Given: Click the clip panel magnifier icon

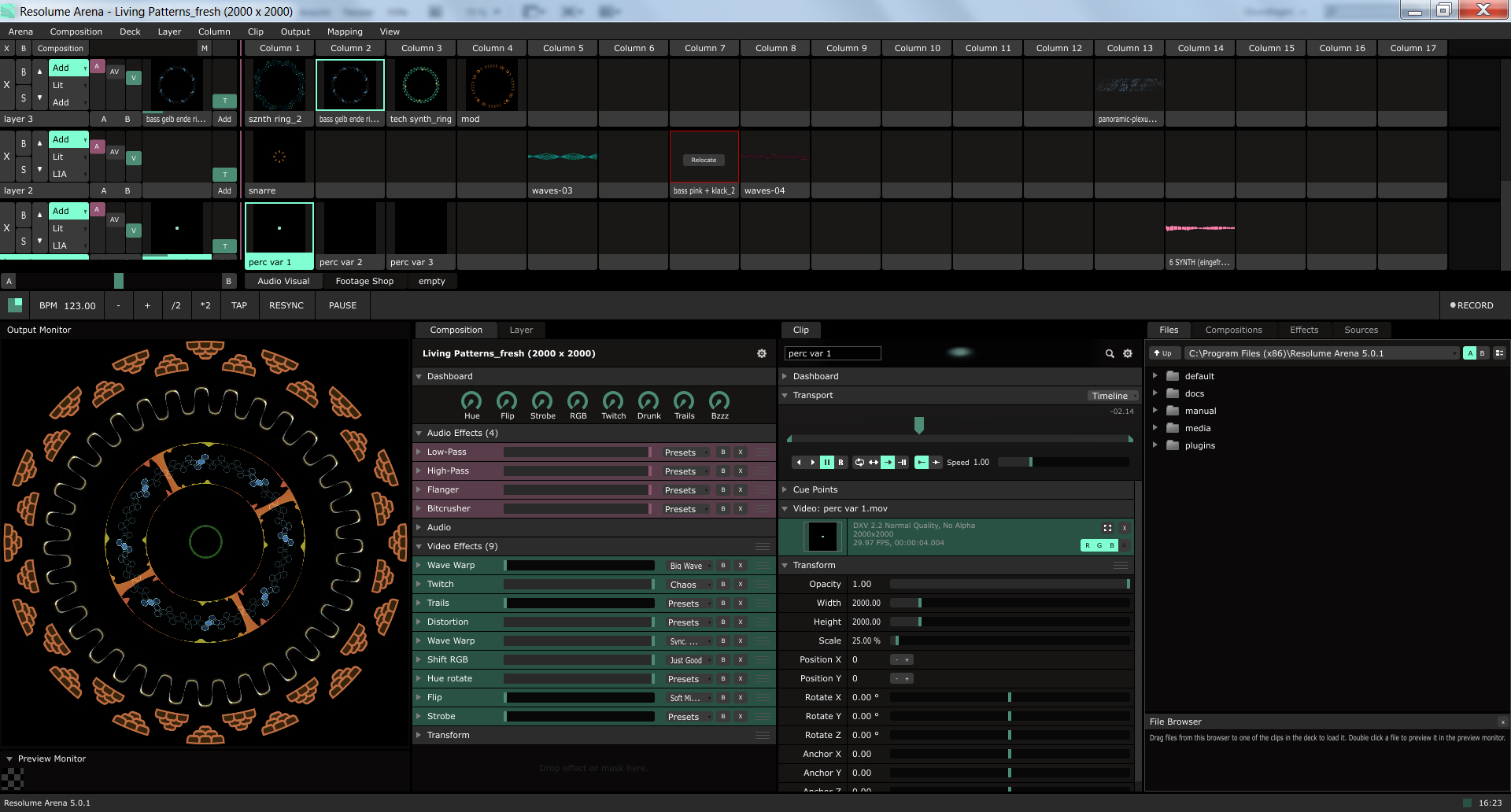Looking at the screenshot, I should pos(1110,354).
